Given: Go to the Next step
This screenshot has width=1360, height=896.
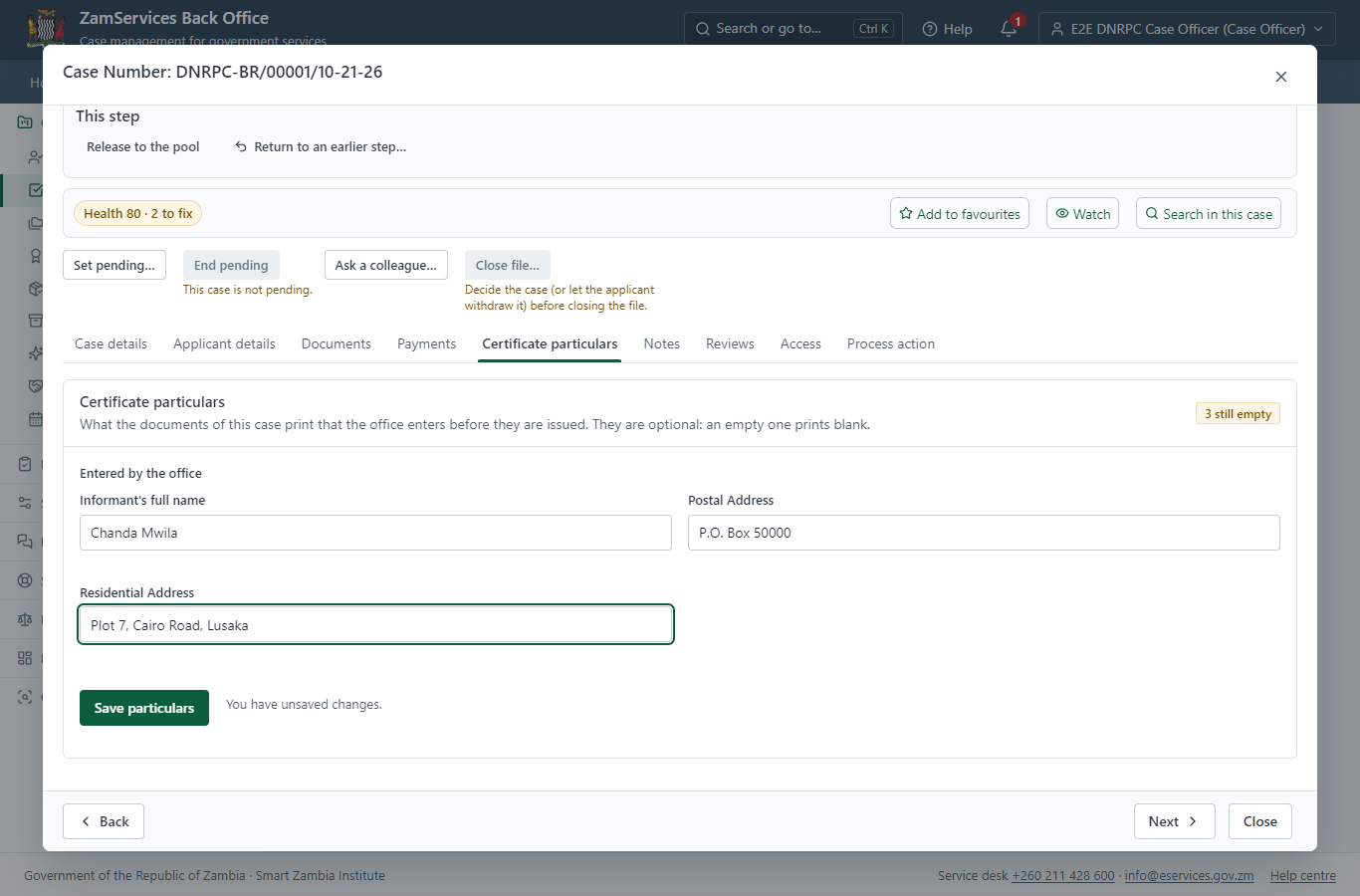Looking at the screenshot, I should point(1175,821).
